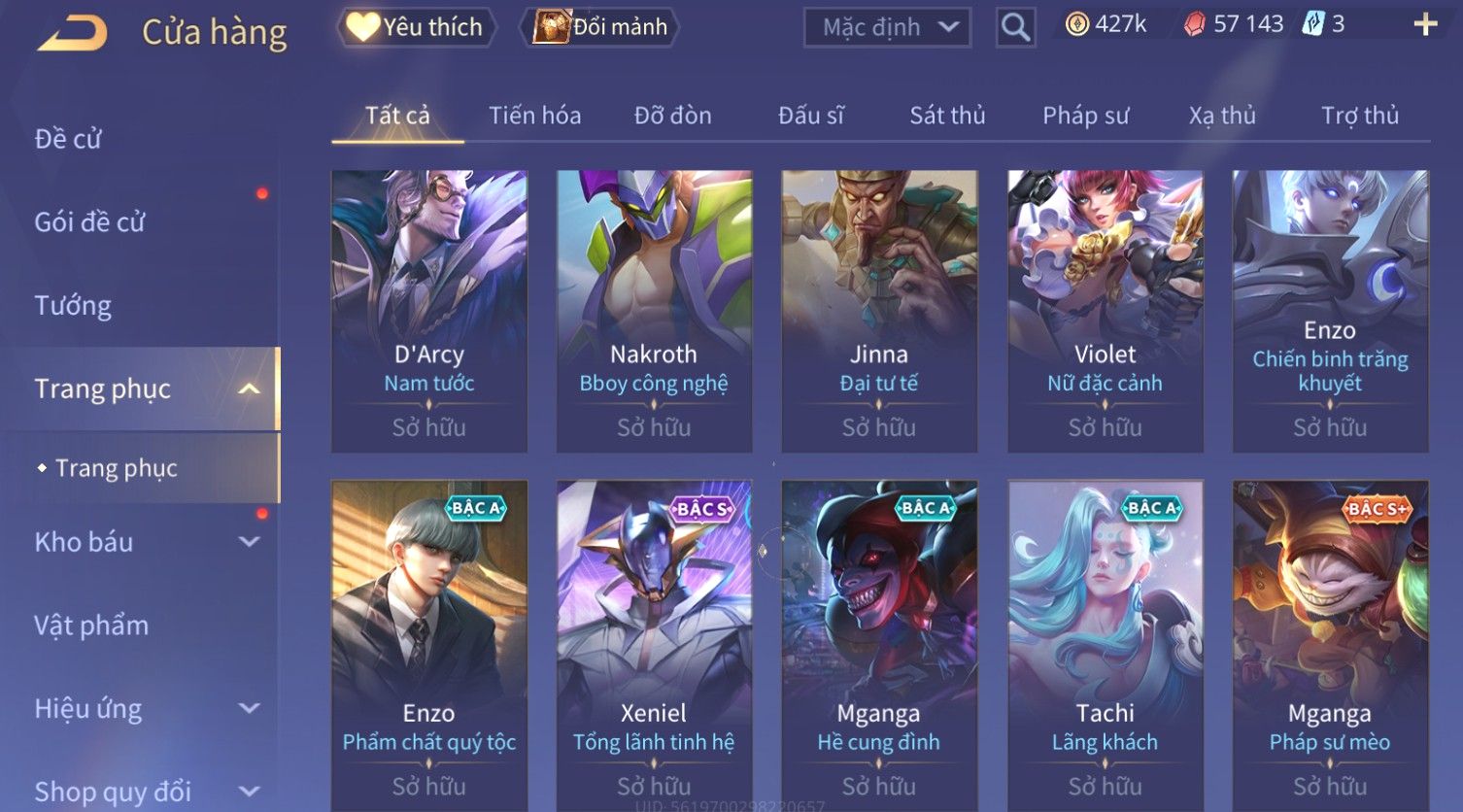Select the Tiến hóa tab

[534, 116]
